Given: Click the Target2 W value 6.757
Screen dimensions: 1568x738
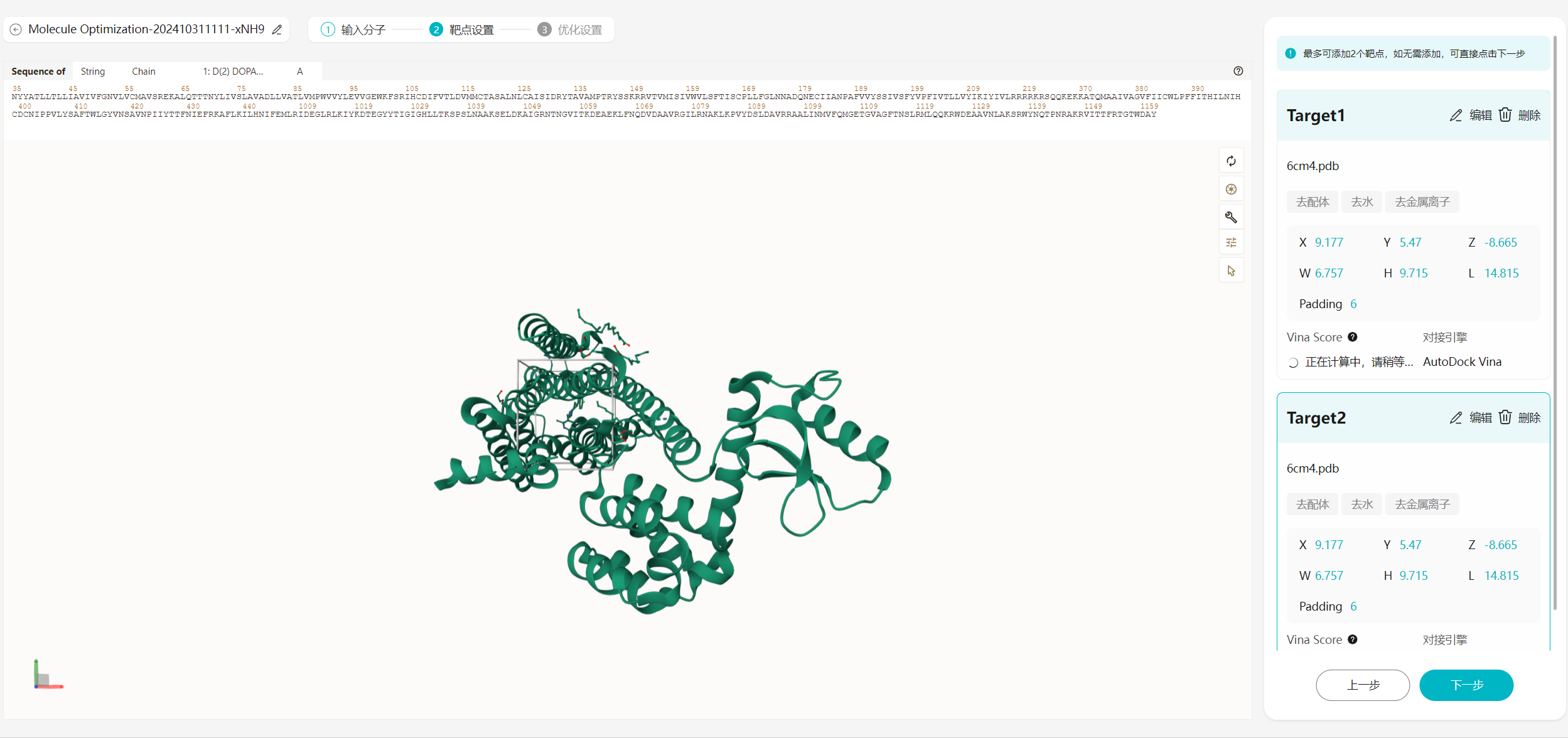Looking at the screenshot, I should (1329, 575).
